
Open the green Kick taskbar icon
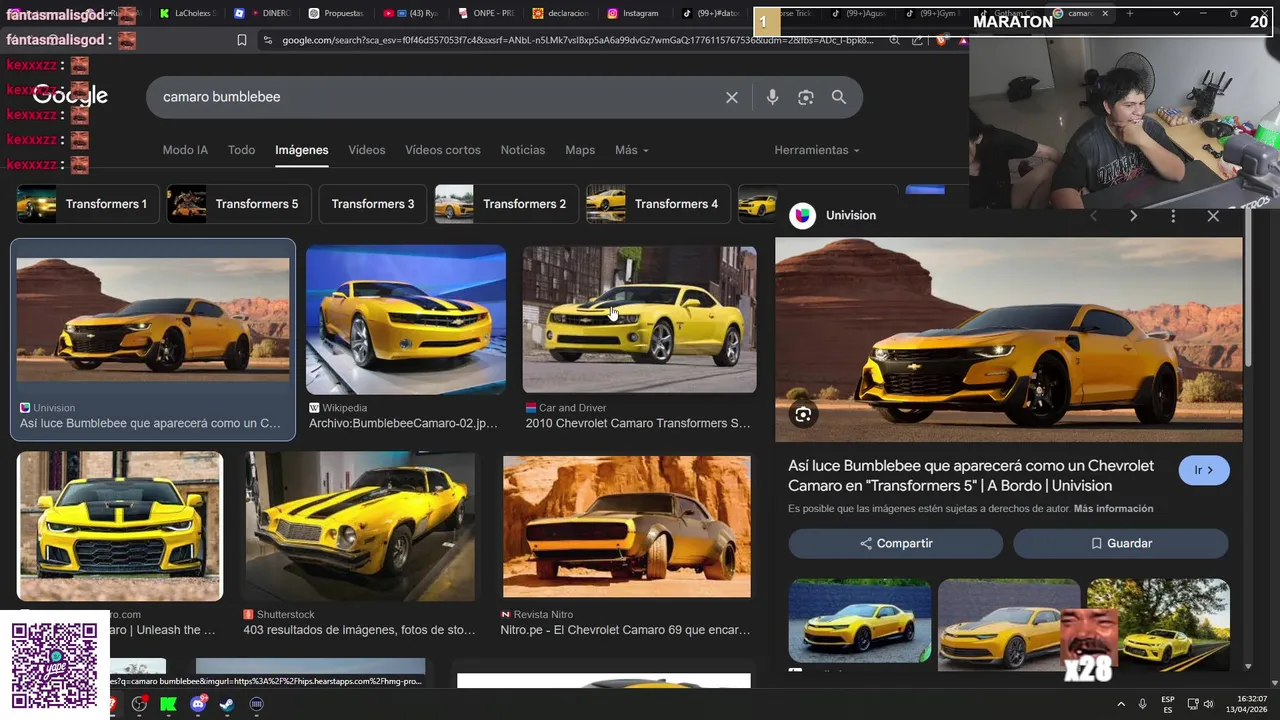coord(168,704)
